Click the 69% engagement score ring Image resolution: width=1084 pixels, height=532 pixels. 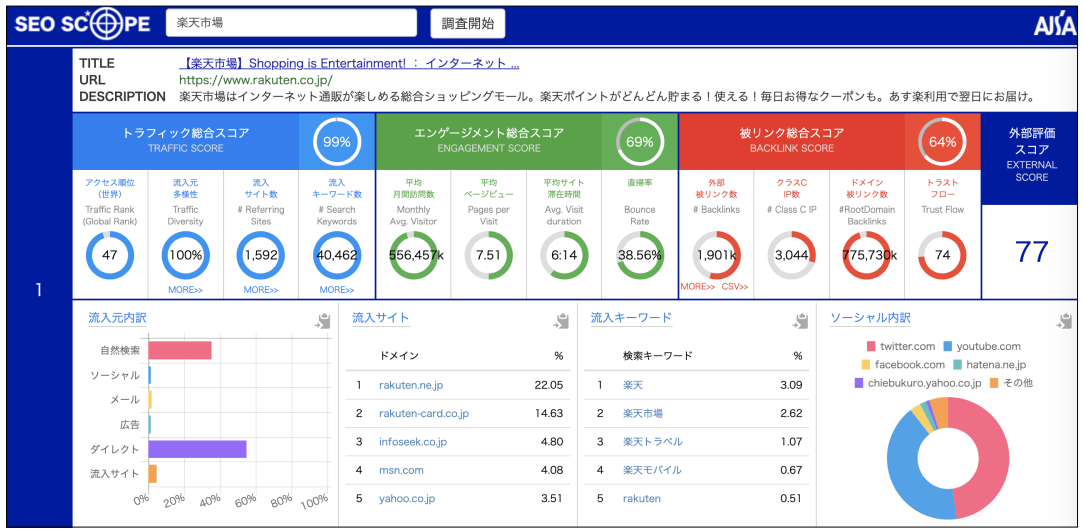tap(639, 142)
